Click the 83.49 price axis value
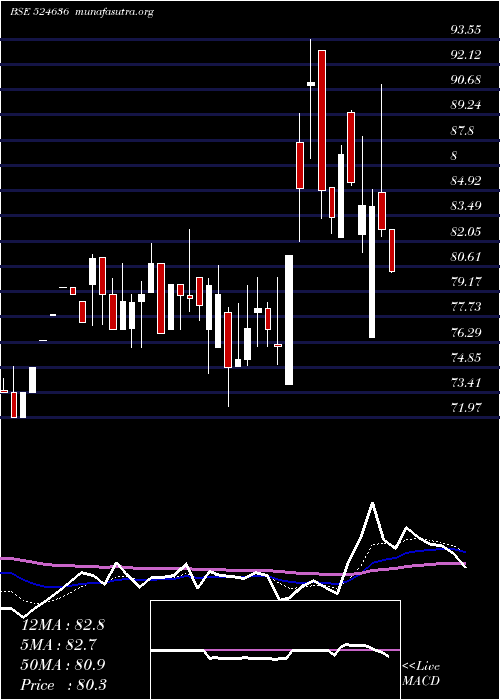500x700 pixels. 466,206
